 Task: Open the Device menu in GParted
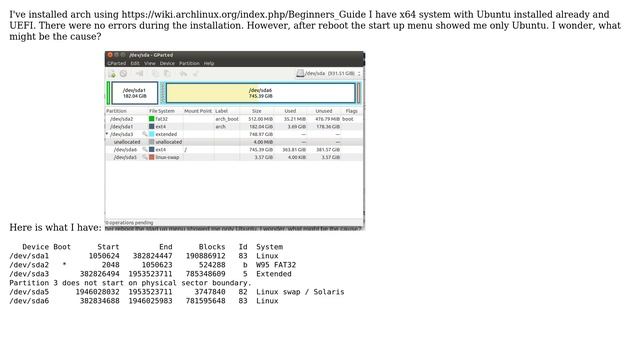[x=167, y=63]
